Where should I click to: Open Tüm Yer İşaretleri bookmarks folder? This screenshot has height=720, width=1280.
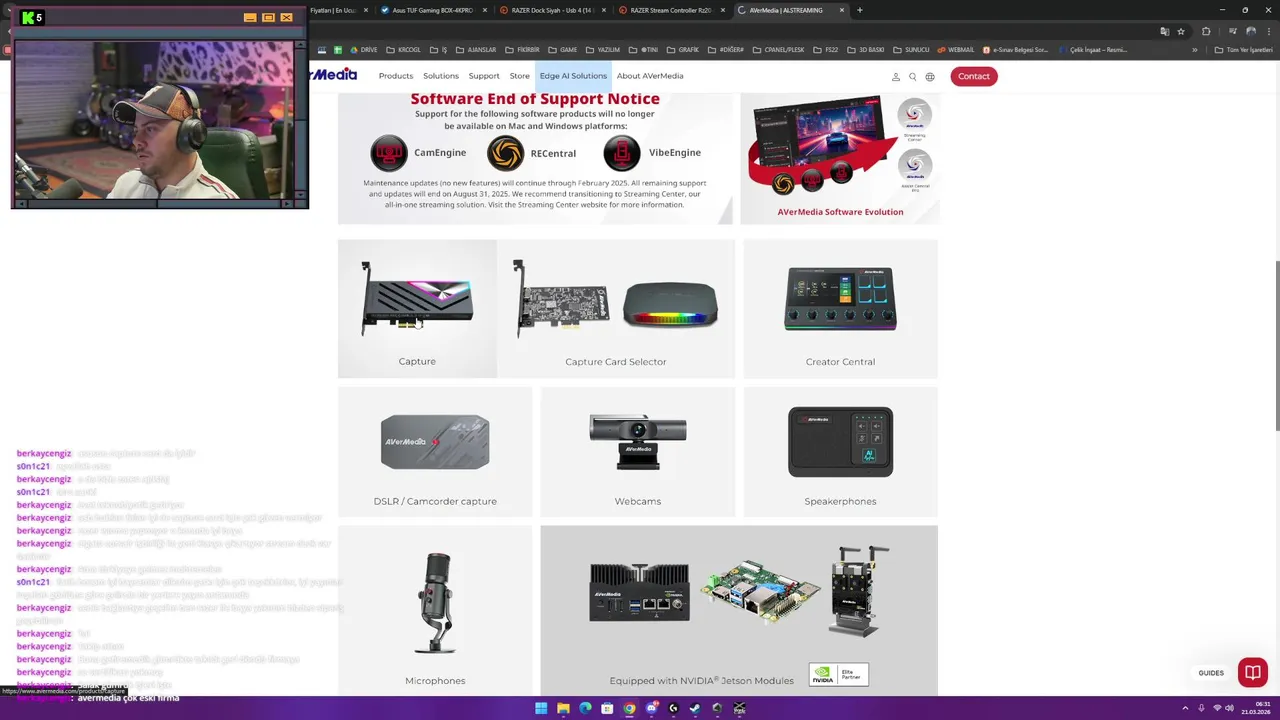pos(1243,50)
